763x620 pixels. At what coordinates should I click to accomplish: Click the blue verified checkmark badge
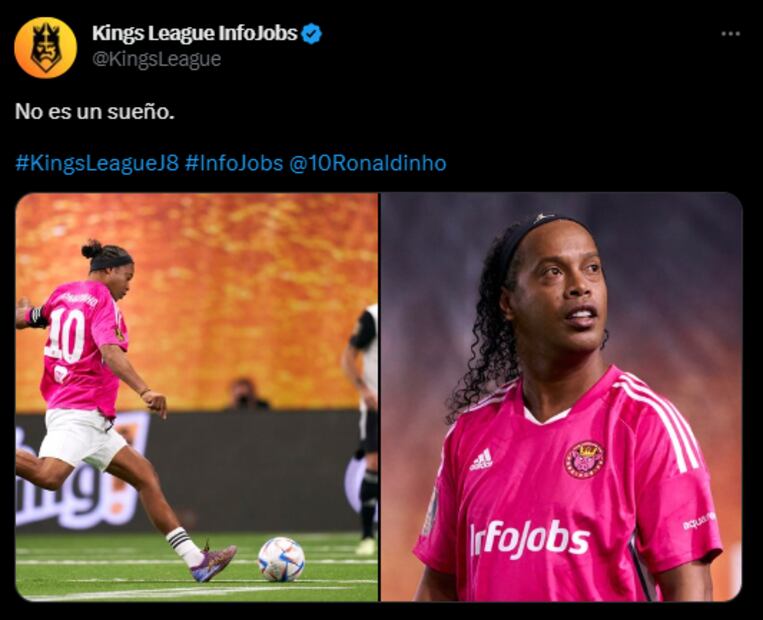311,34
